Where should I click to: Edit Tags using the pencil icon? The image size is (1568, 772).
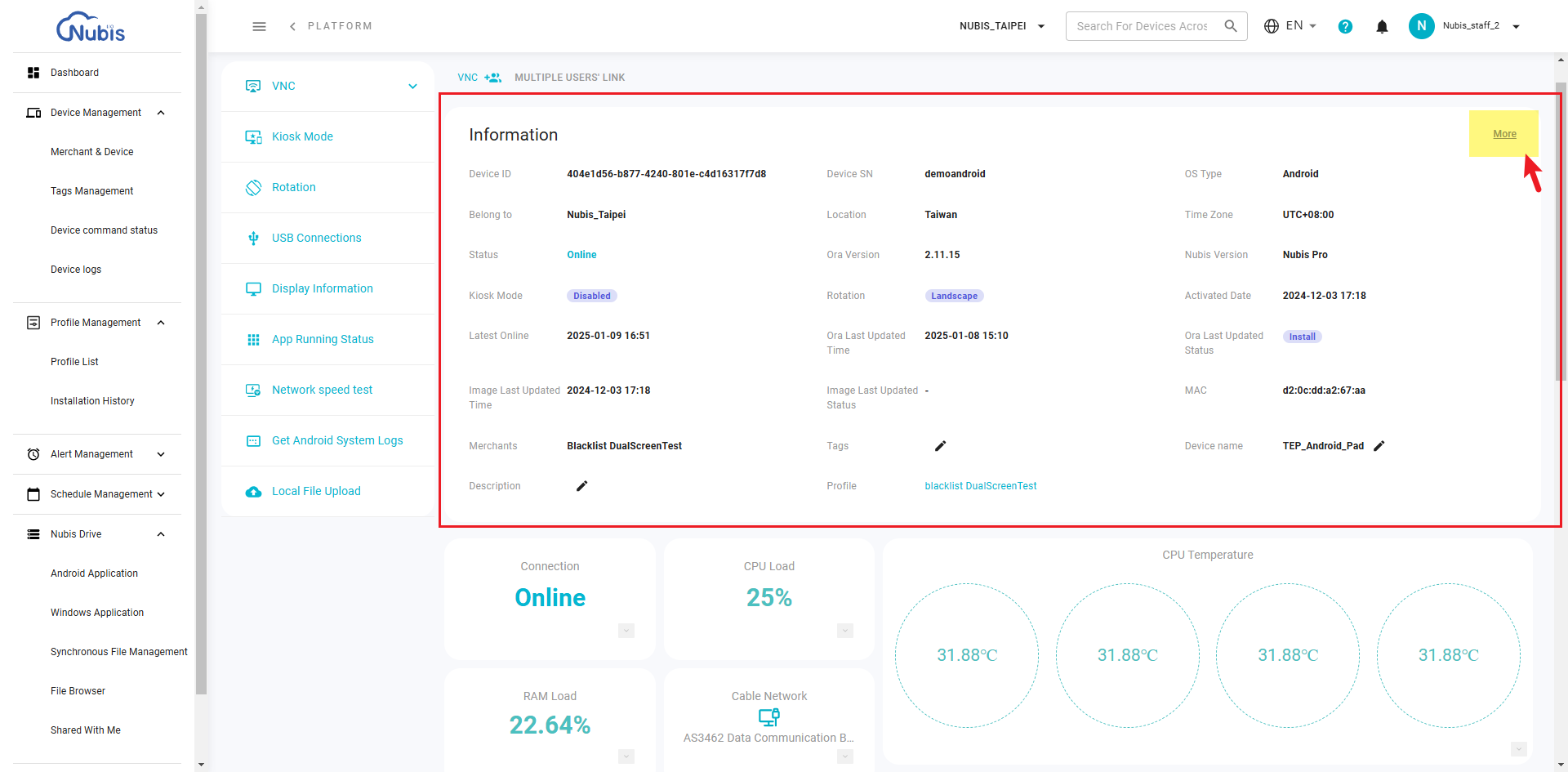point(940,446)
